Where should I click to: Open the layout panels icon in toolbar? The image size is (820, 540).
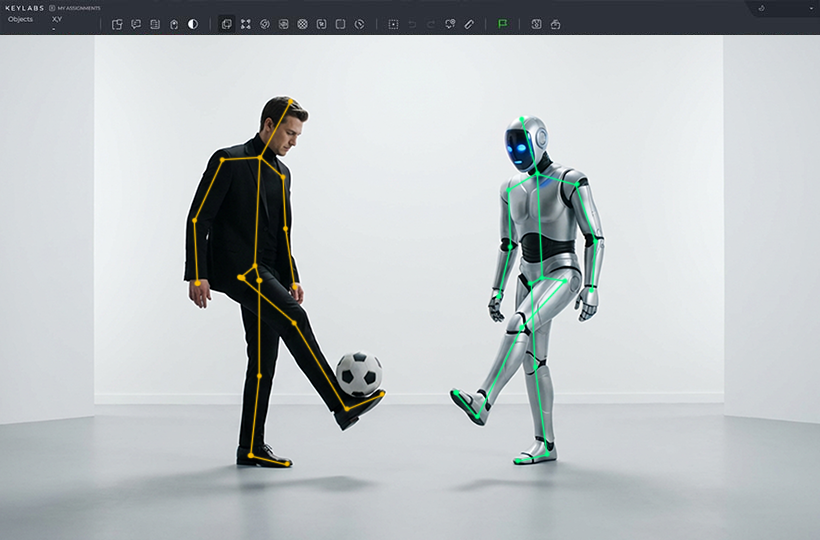click(117, 24)
